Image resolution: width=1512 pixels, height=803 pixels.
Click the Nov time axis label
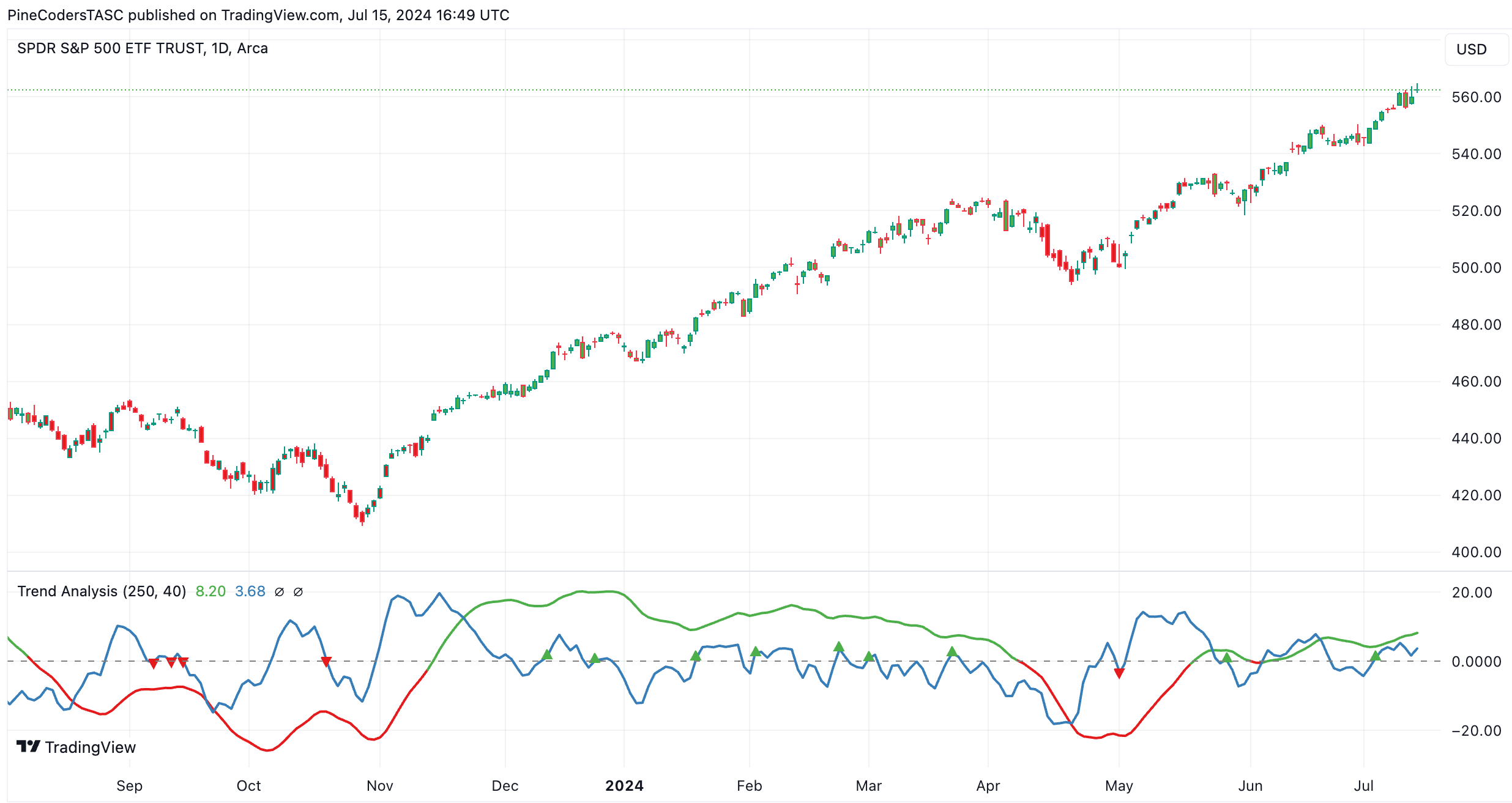pyautogui.click(x=380, y=786)
